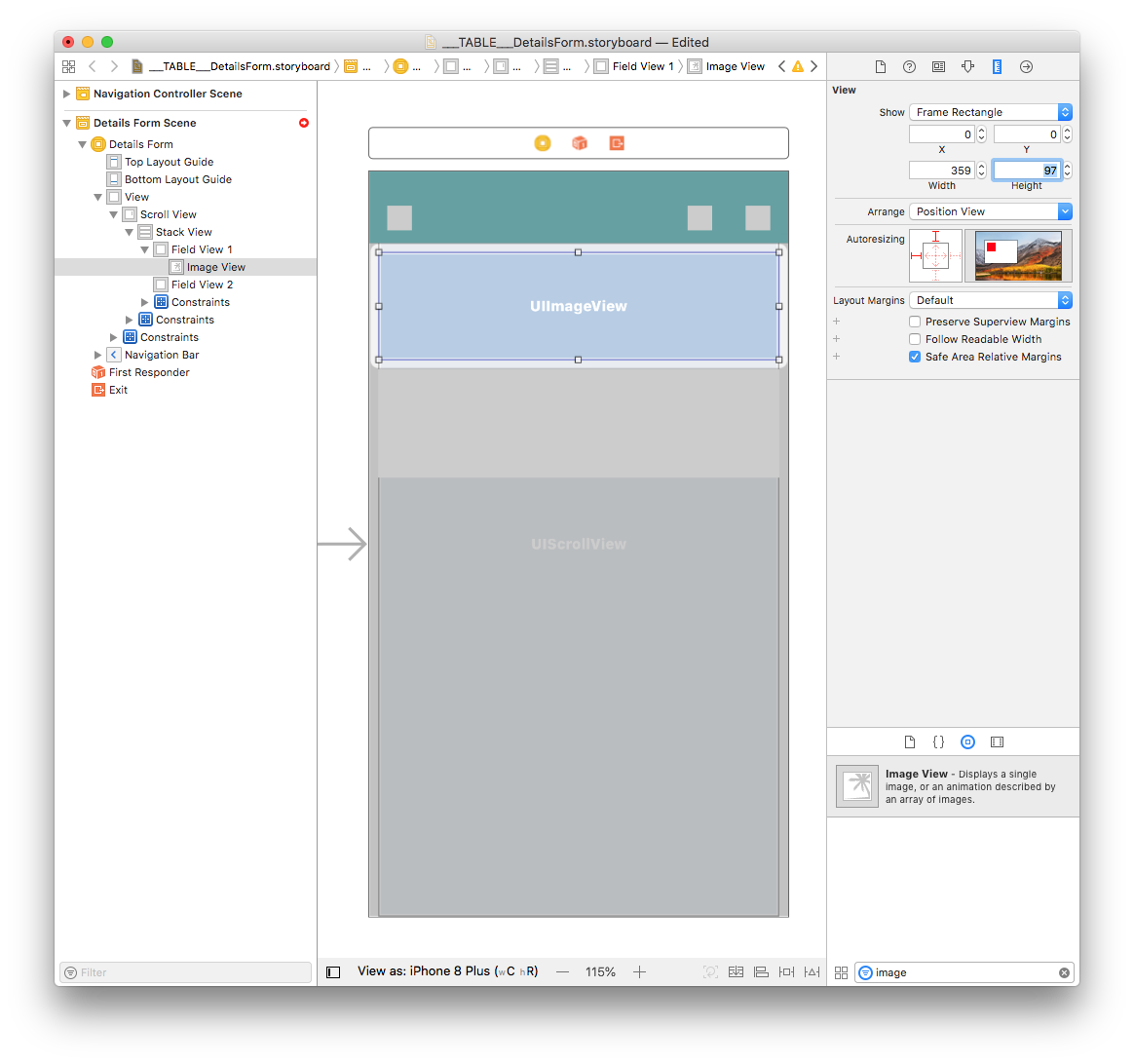This screenshot has height=1064, width=1134.
Task: Toggle the document outline panel
Action: coord(333,972)
